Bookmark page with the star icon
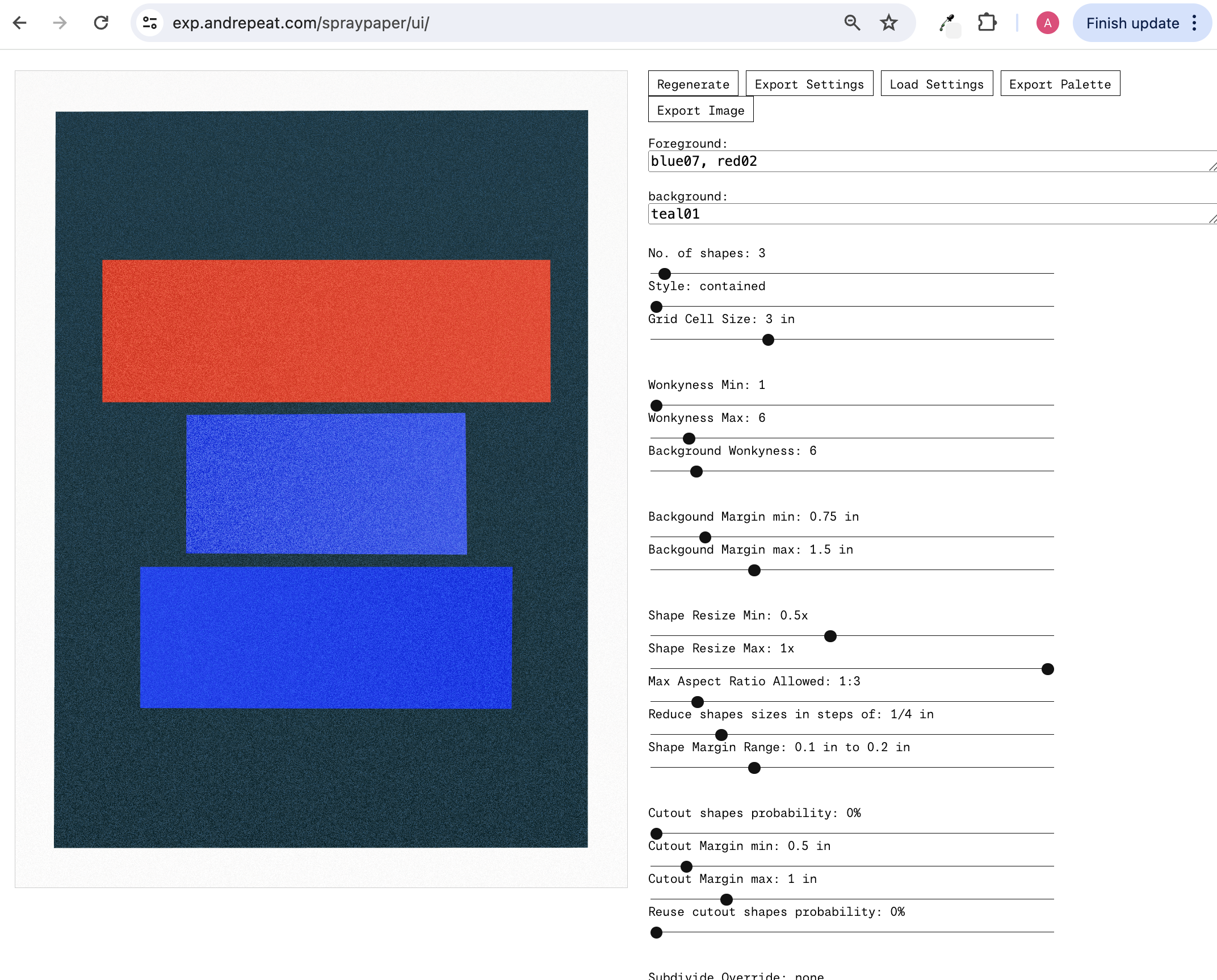The height and width of the screenshot is (980, 1217). click(888, 23)
